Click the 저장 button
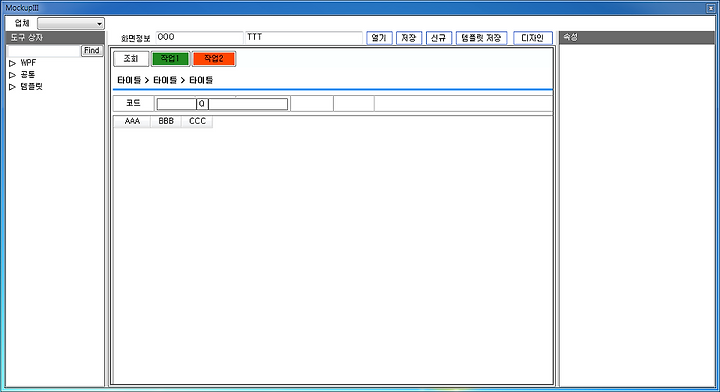 coord(409,38)
